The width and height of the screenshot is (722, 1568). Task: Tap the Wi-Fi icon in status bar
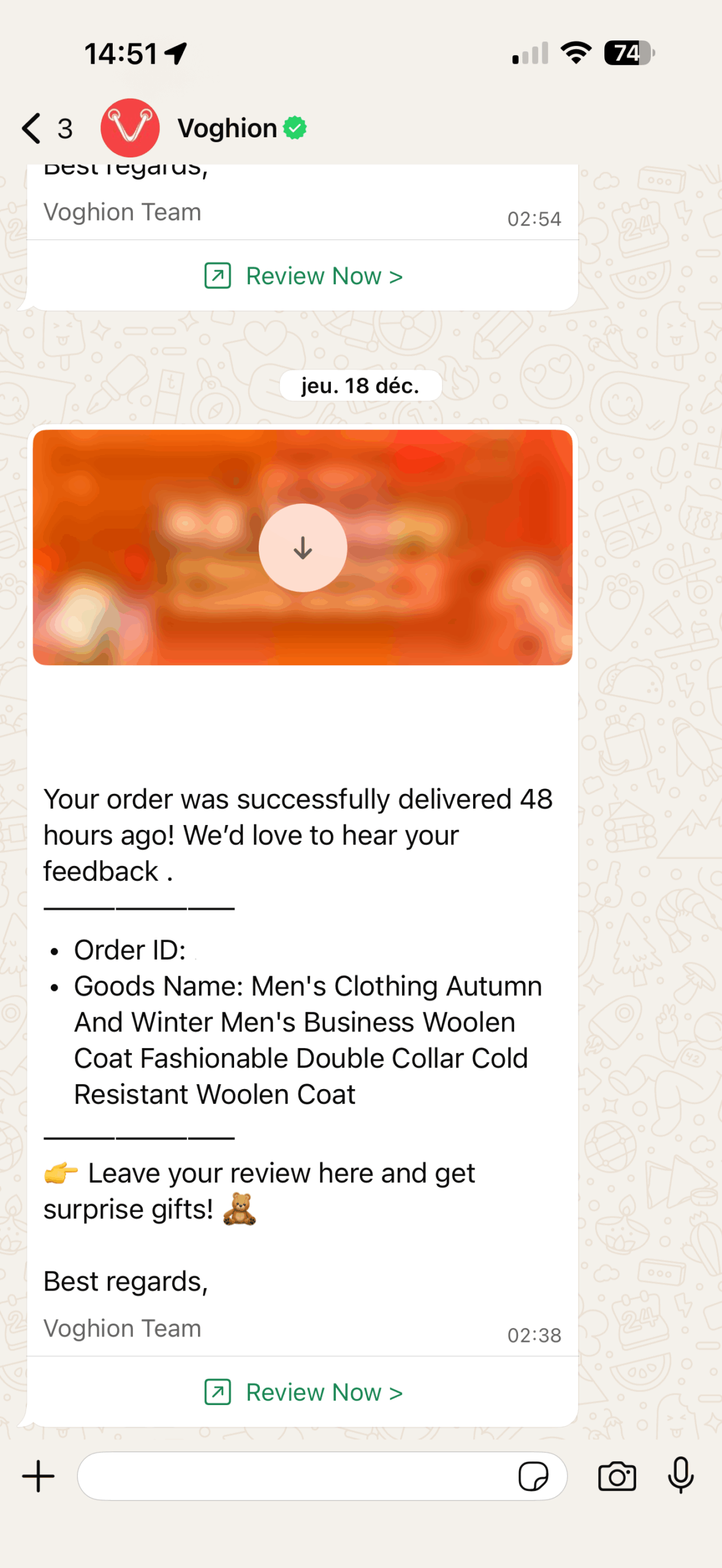point(576,53)
